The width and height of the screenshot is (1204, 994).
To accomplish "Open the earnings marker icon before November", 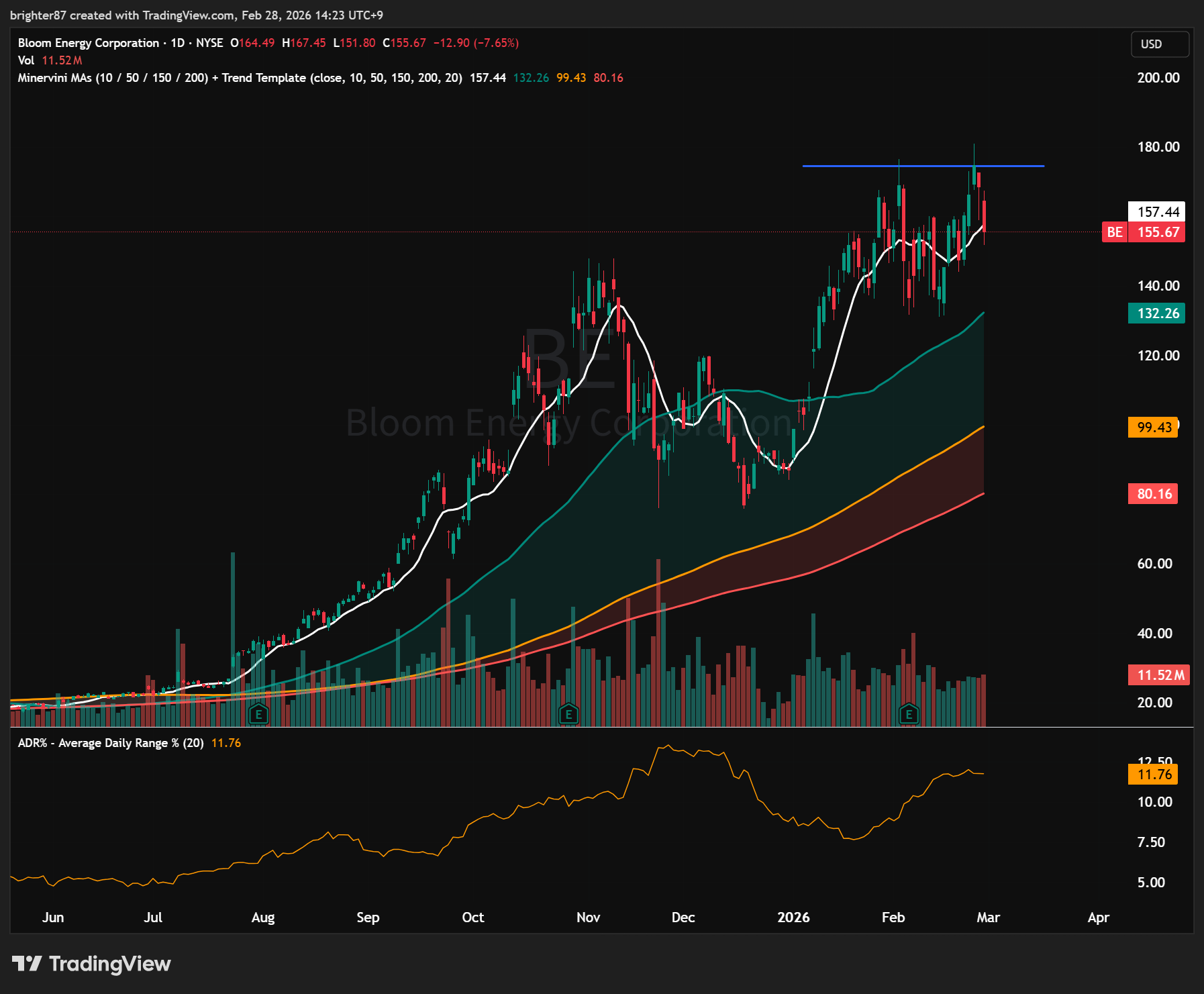I will pyautogui.click(x=568, y=714).
